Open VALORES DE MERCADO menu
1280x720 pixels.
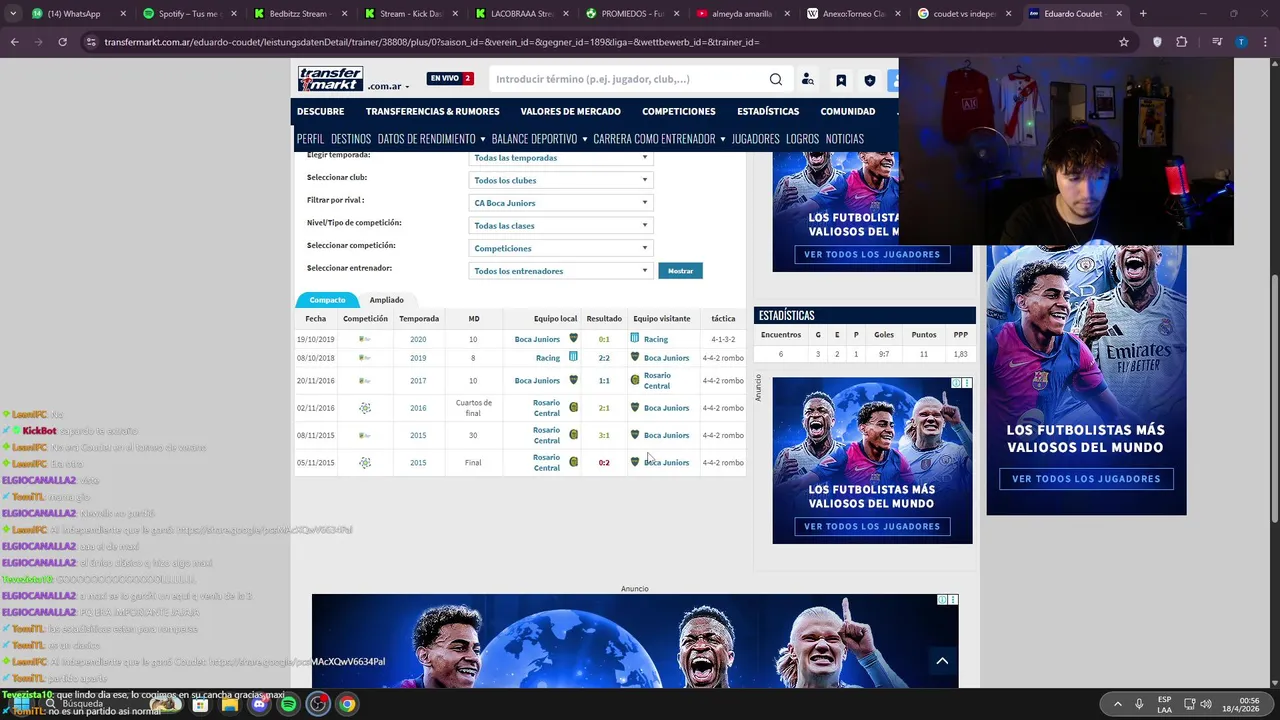click(570, 111)
